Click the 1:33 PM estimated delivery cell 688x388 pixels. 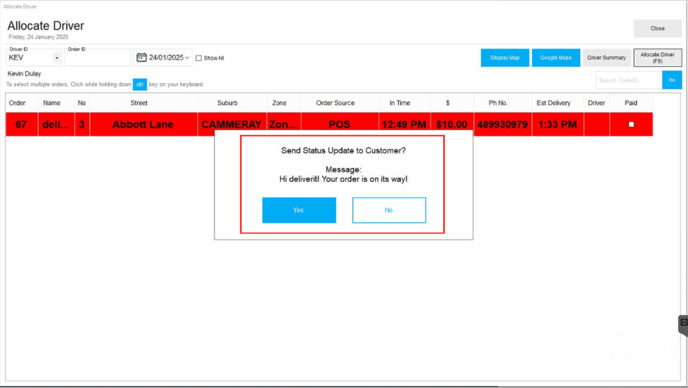[558, 124]
